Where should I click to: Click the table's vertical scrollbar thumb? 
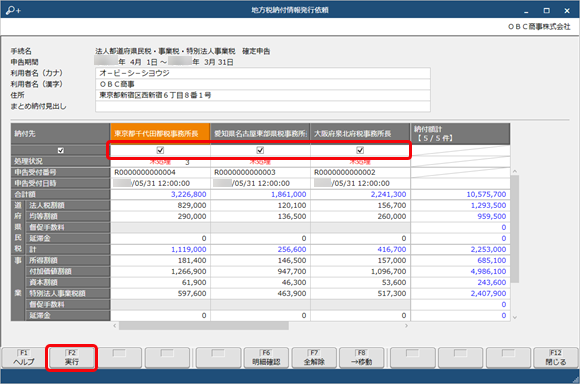tap(515, 229)
